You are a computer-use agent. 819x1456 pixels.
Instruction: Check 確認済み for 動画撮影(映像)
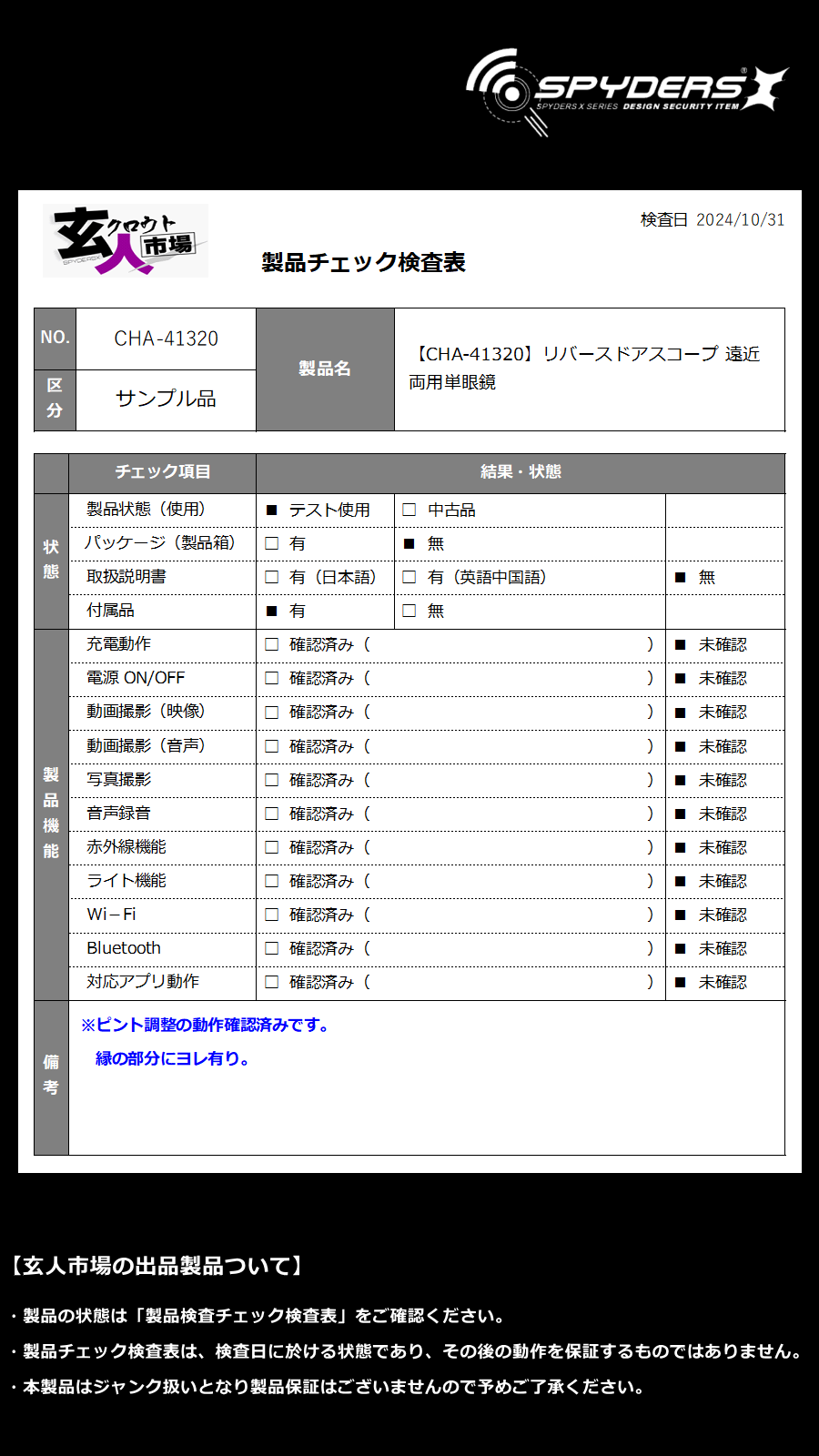click(x=271, y=712)
